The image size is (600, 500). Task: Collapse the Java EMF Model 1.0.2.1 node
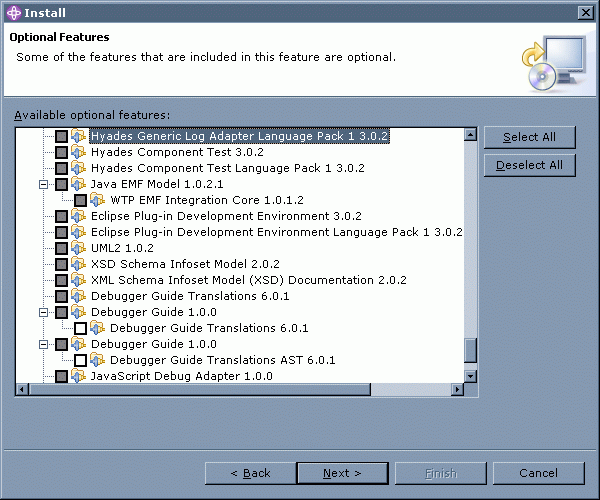click(x=44, y=185)
